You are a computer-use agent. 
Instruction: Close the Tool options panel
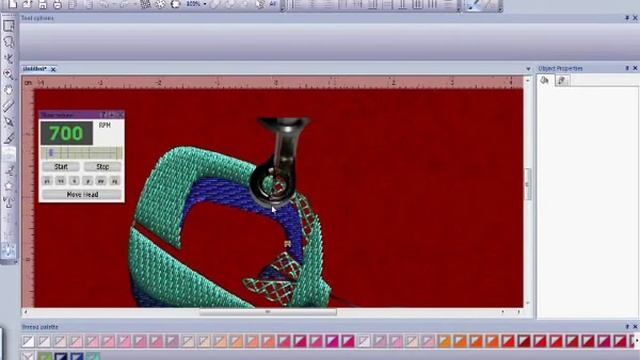pyautogui.click(x=635, y=18)
